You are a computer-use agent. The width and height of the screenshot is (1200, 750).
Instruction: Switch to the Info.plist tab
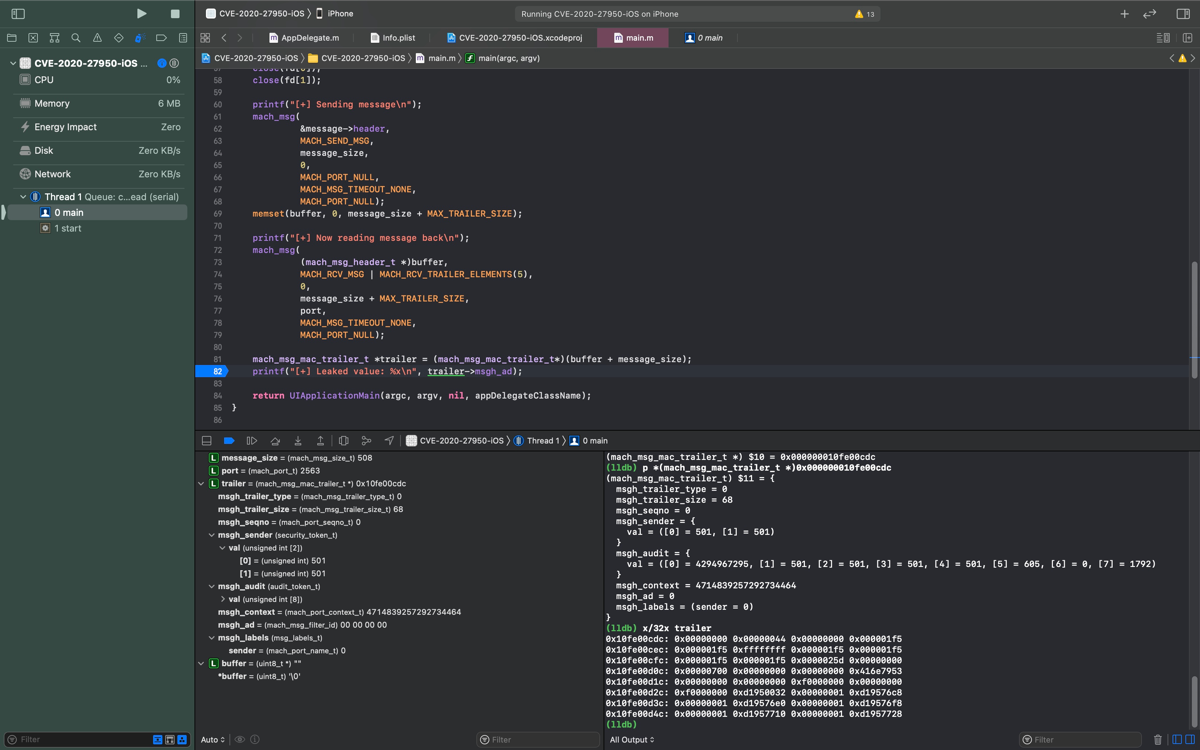tap(392, 38)
